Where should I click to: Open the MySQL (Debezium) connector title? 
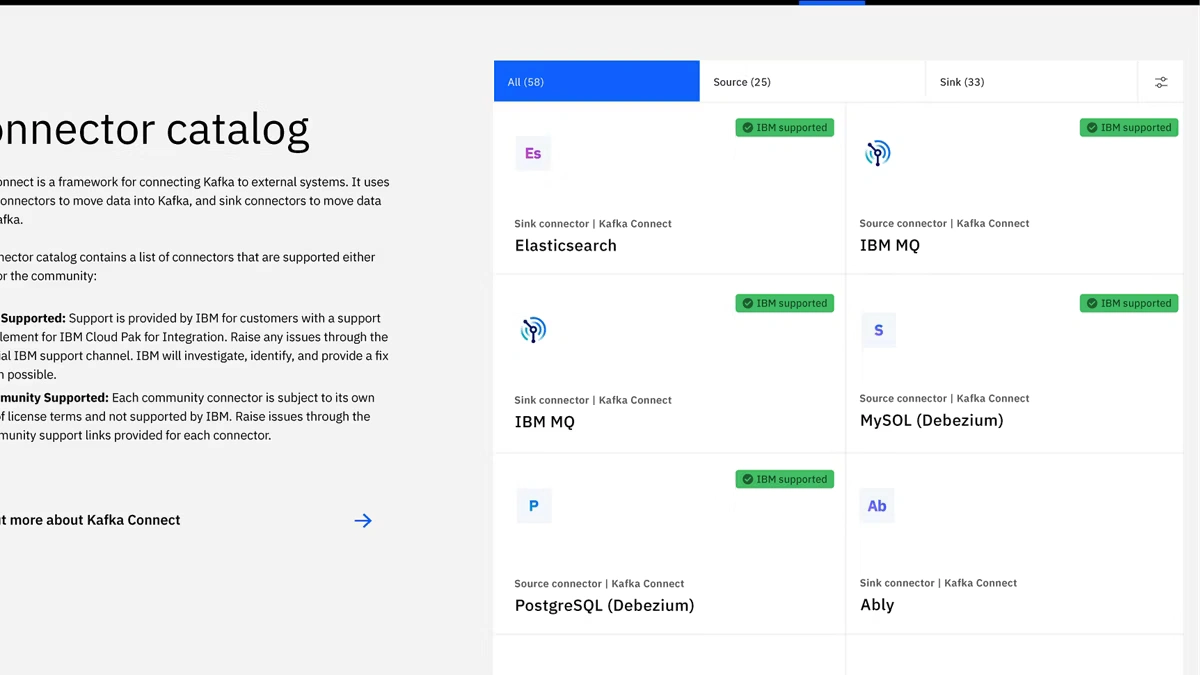[931, 420]
